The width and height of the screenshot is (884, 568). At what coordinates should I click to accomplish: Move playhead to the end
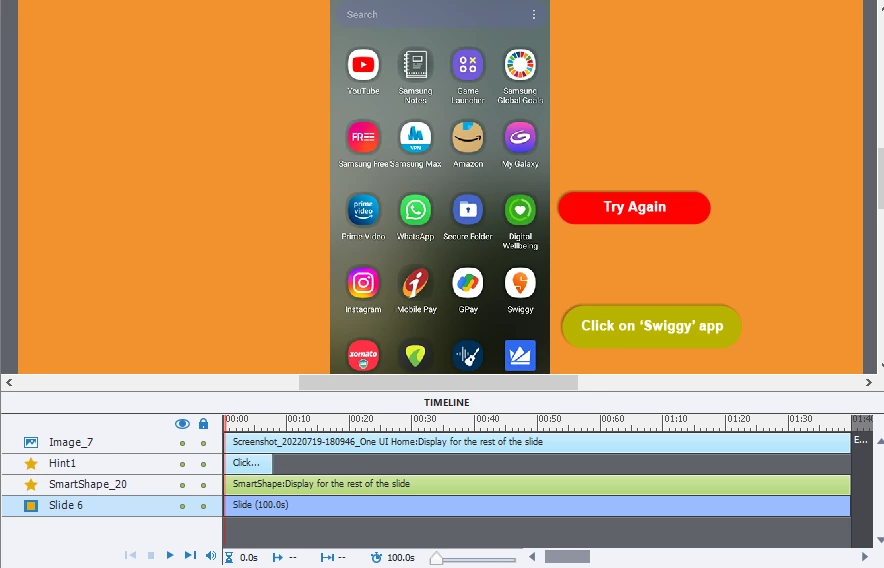pos(191,556)
